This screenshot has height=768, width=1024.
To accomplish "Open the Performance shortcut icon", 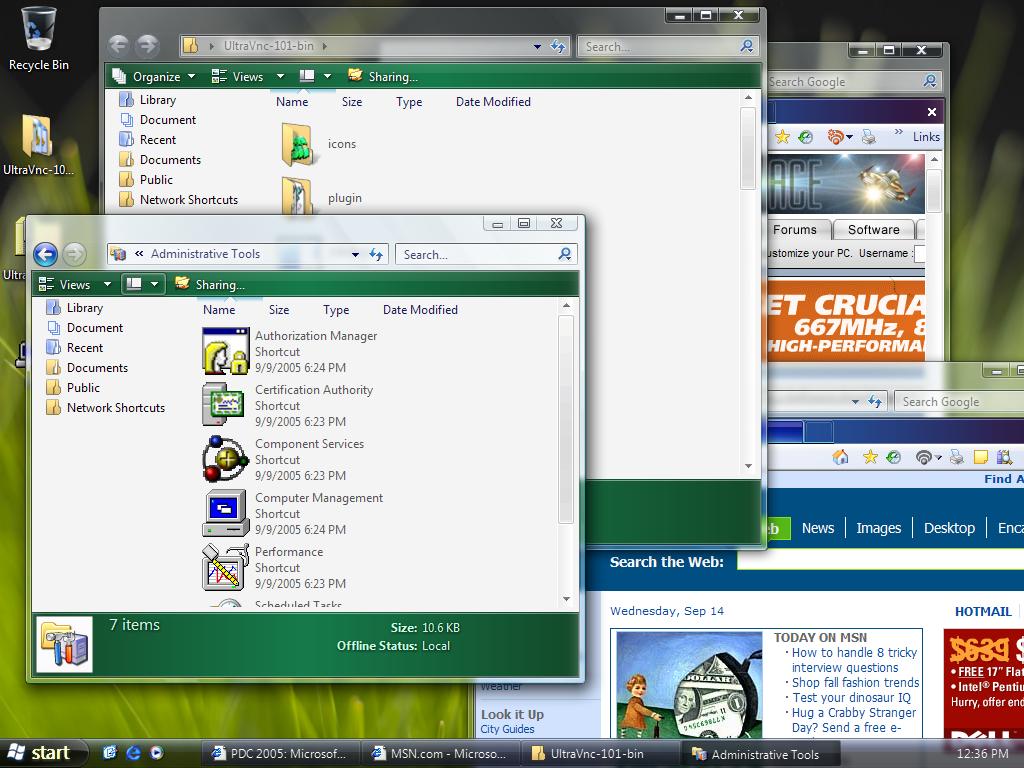I will pyautogui.click(x=225, y=567).
